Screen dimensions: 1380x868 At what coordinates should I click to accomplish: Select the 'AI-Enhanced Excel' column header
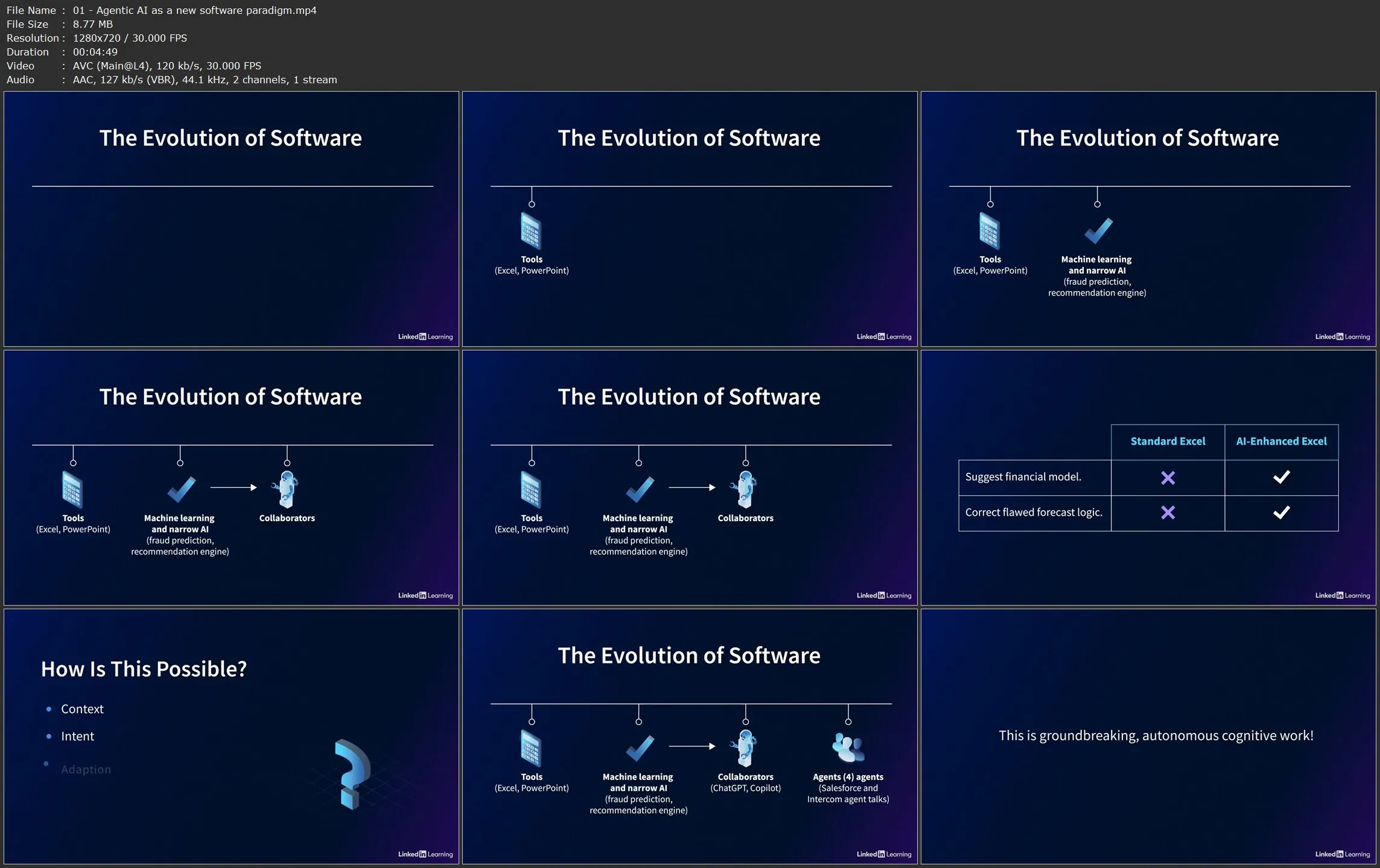(x=1281, y=442)
